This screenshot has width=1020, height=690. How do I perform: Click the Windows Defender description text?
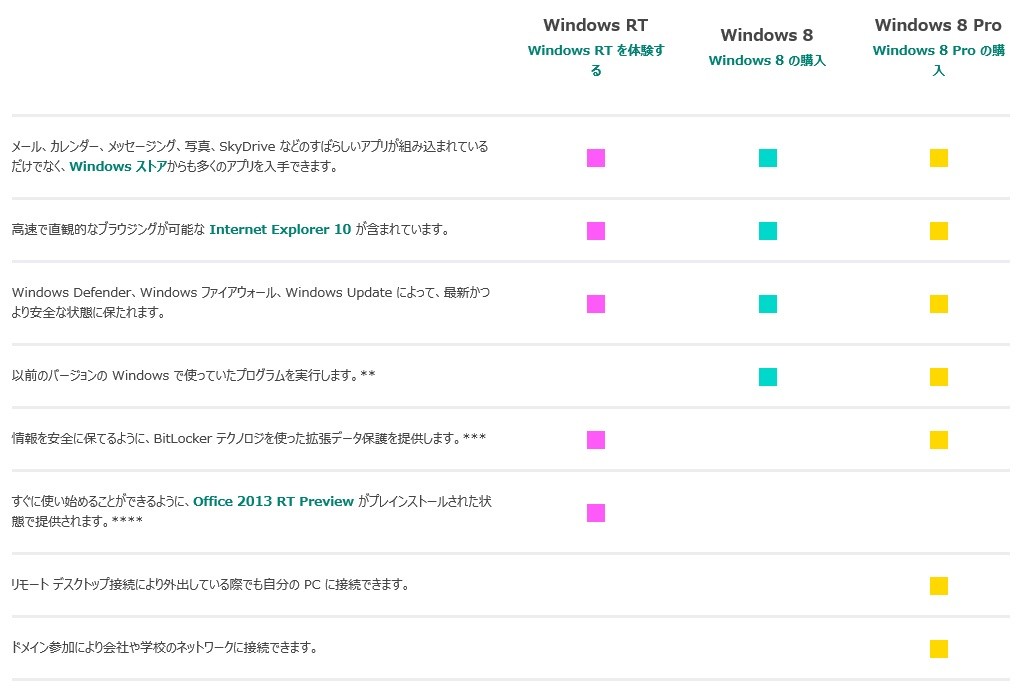point(250,302)
